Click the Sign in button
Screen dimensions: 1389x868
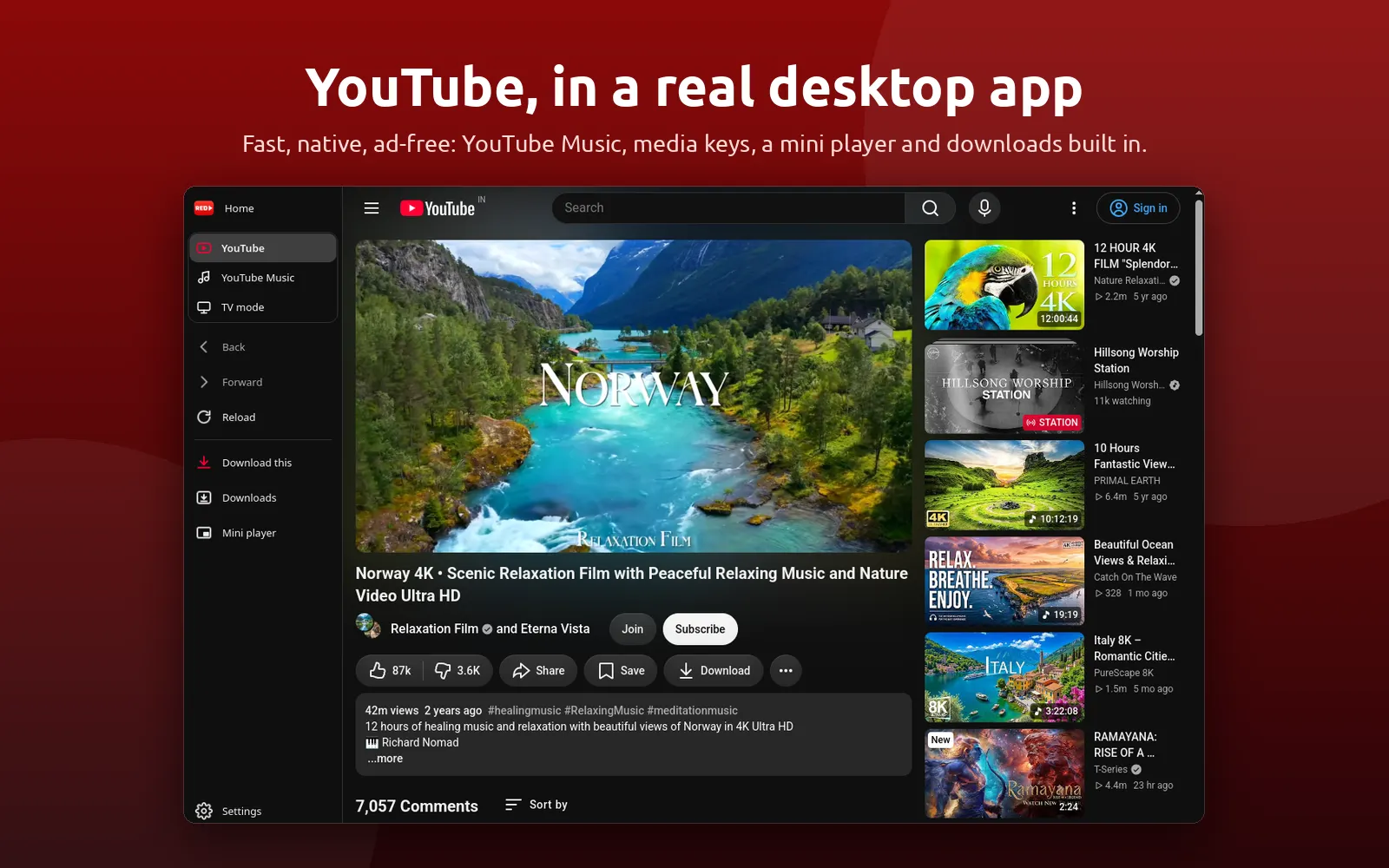pyautogui.click(x=1138, y=208)
